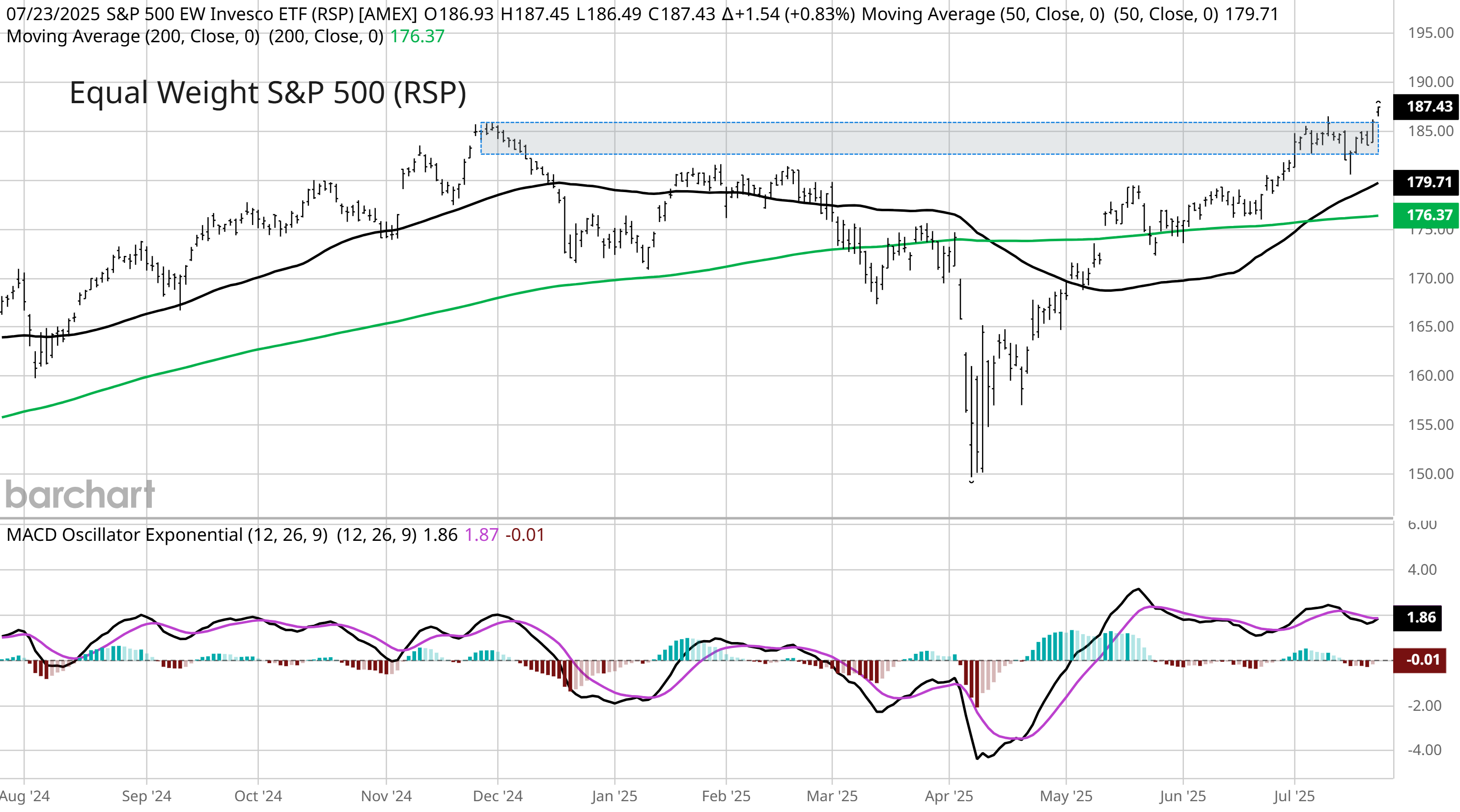This screenshot has width=1460, height=812.
Task: Click the 150.00 price axis label
Action: pos(1430,474)
